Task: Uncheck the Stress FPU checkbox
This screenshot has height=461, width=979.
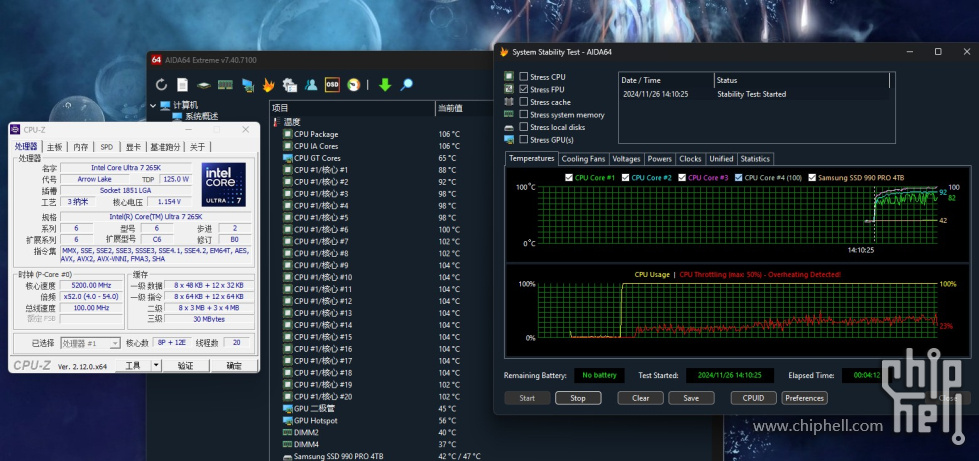Action: (524, 89)
